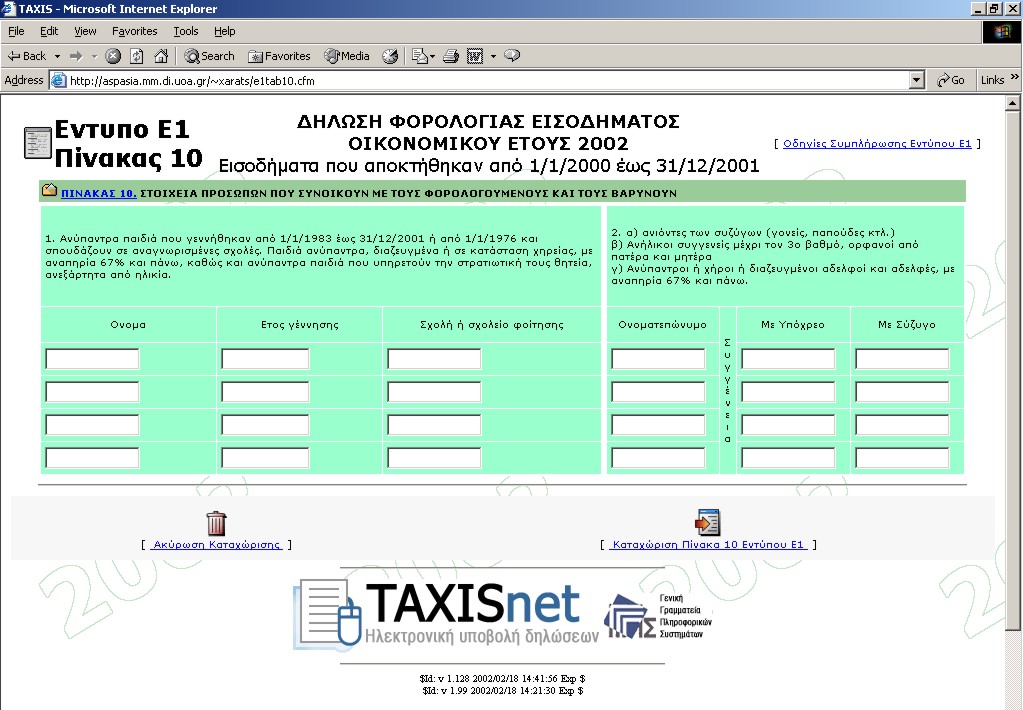Screen dimensions: 1023x710
Task: Click the Forward arrow button
Action: [76, 56]
